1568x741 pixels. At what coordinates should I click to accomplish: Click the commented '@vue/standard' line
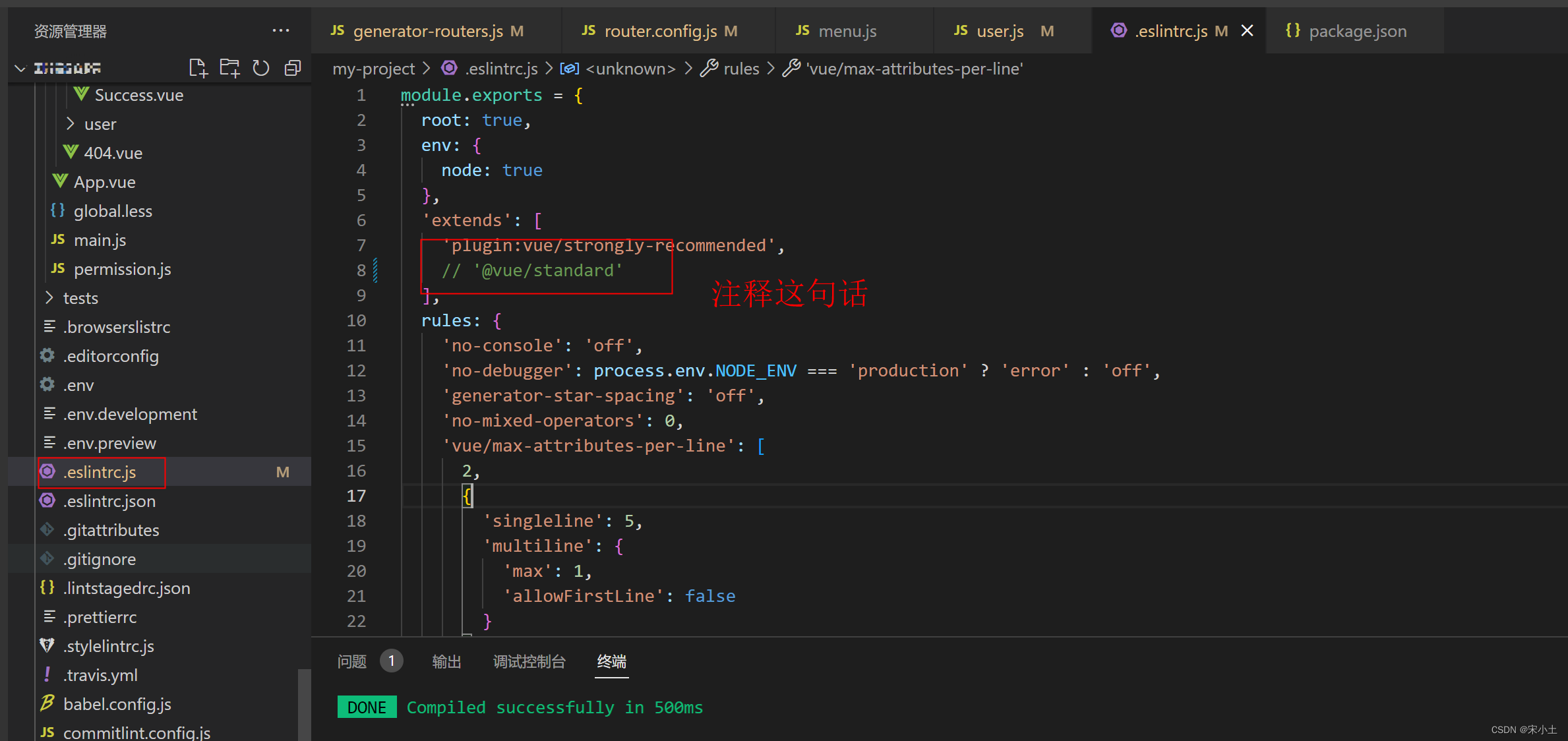532,270
